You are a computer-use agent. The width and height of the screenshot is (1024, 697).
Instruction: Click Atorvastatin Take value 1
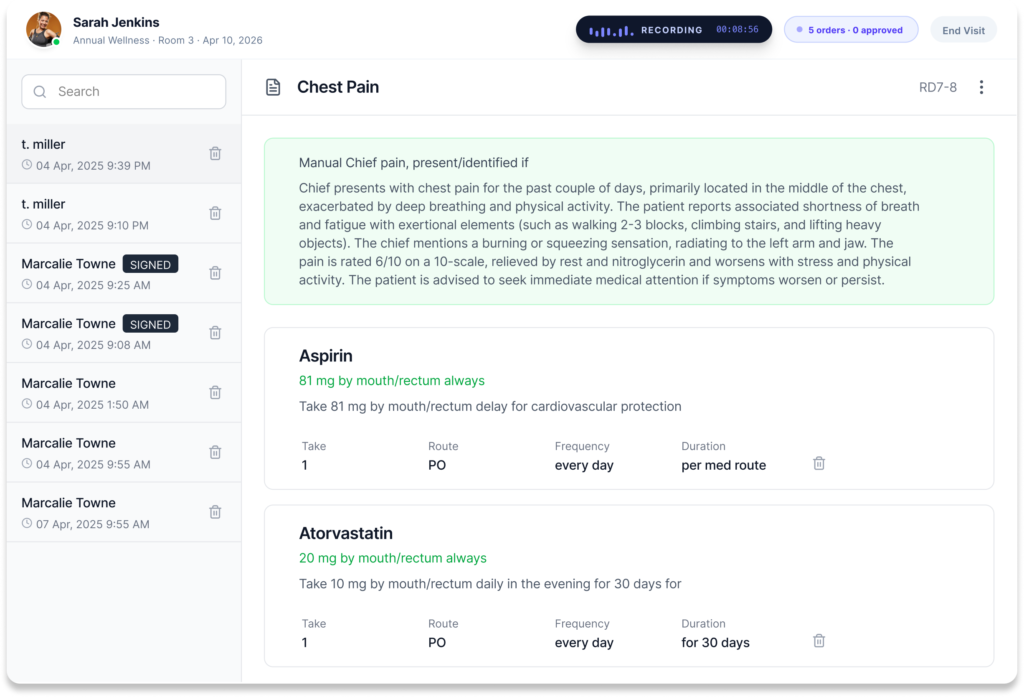304,643
